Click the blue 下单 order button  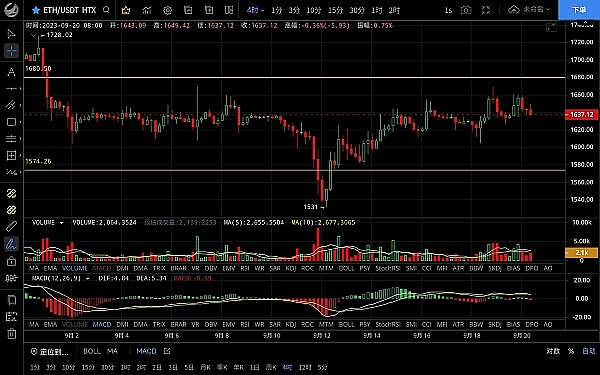579,10
